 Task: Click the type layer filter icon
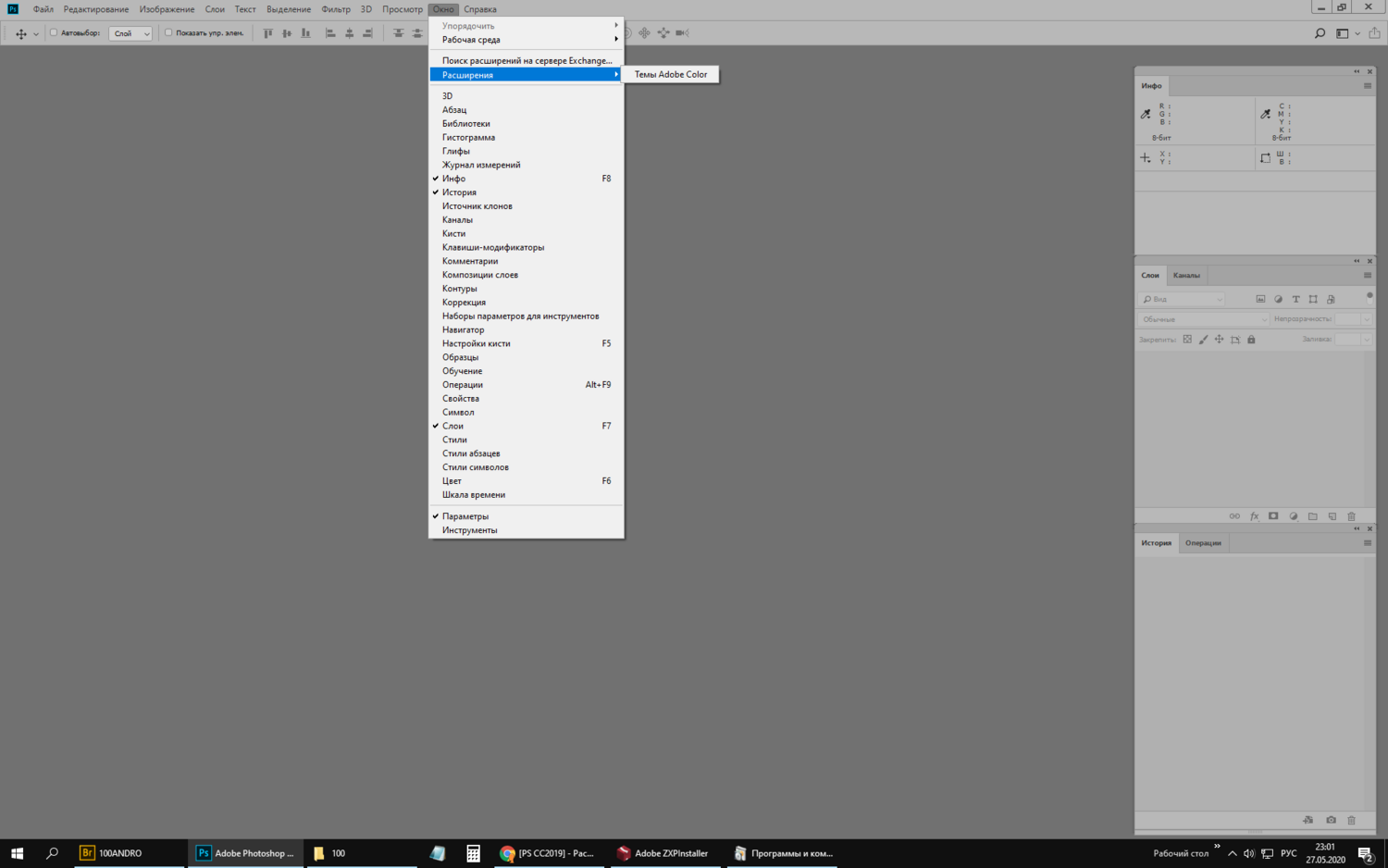click(1295, 299)
